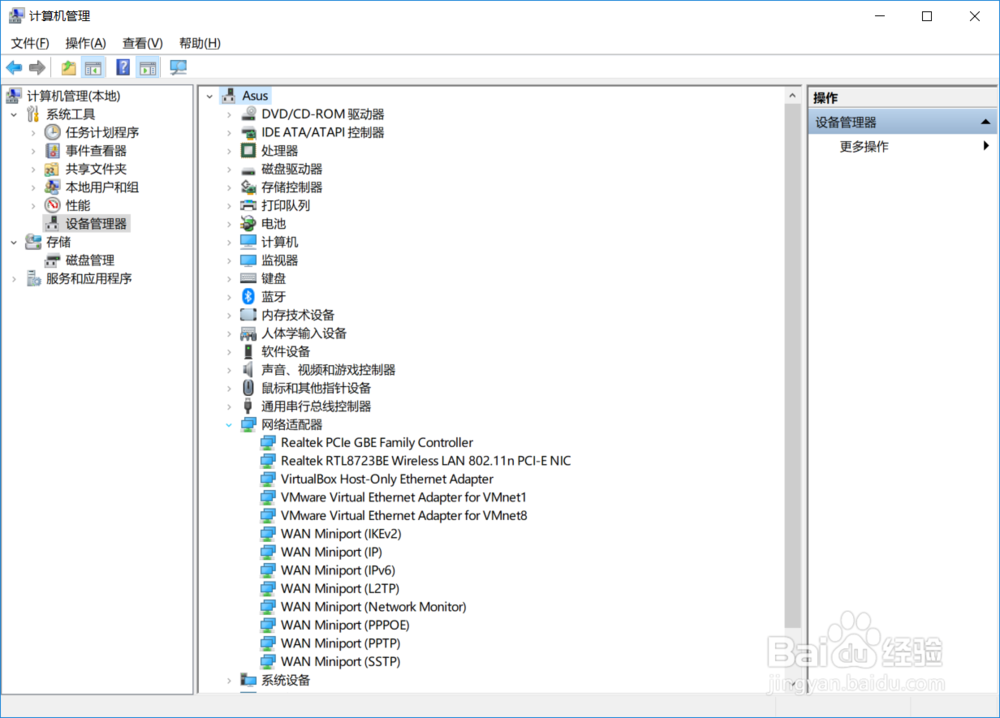This screenshot has height=718, width=1000.
Task: Click the 监视器 monitor icon
Action: [x=248, y=260]
